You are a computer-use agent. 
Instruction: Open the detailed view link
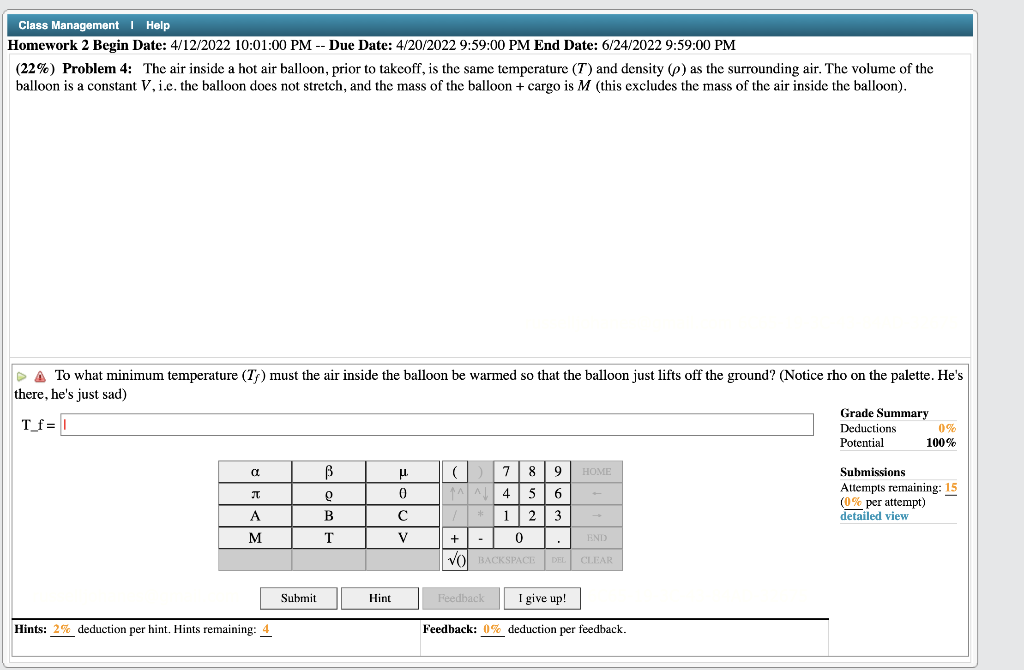(x=869, y=516)
